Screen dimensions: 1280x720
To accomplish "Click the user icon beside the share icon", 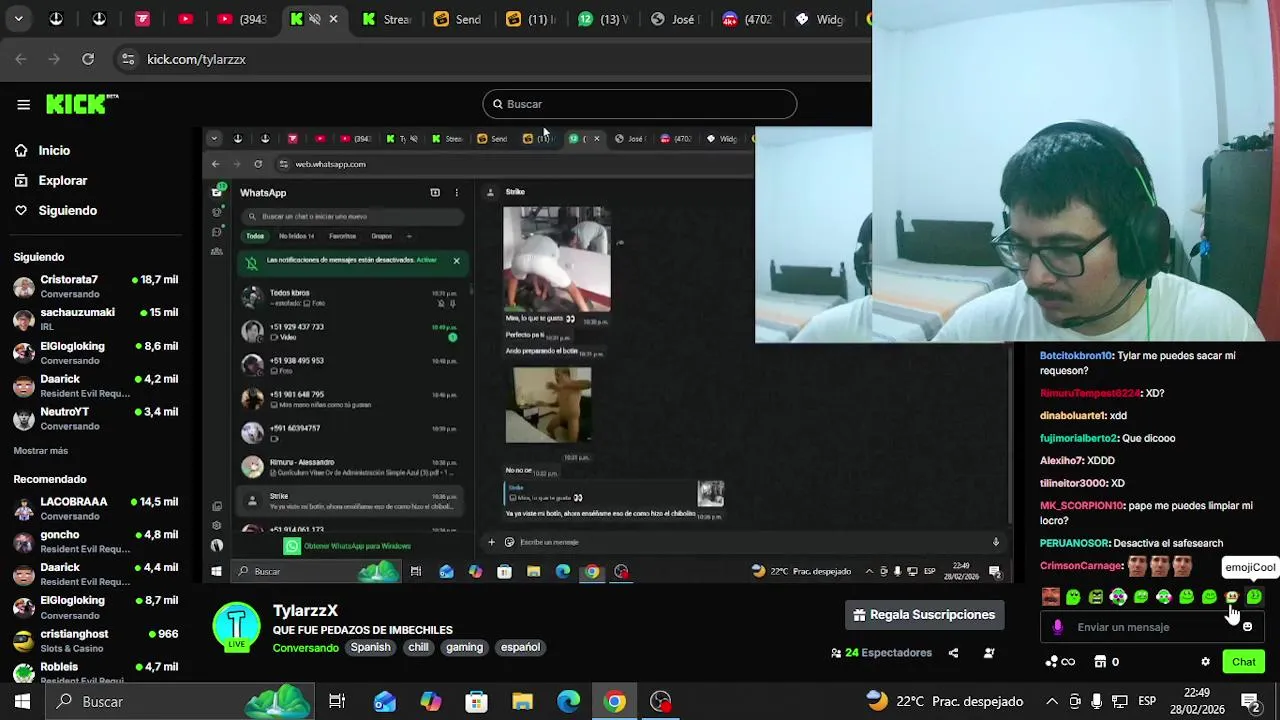I will 989,653.
